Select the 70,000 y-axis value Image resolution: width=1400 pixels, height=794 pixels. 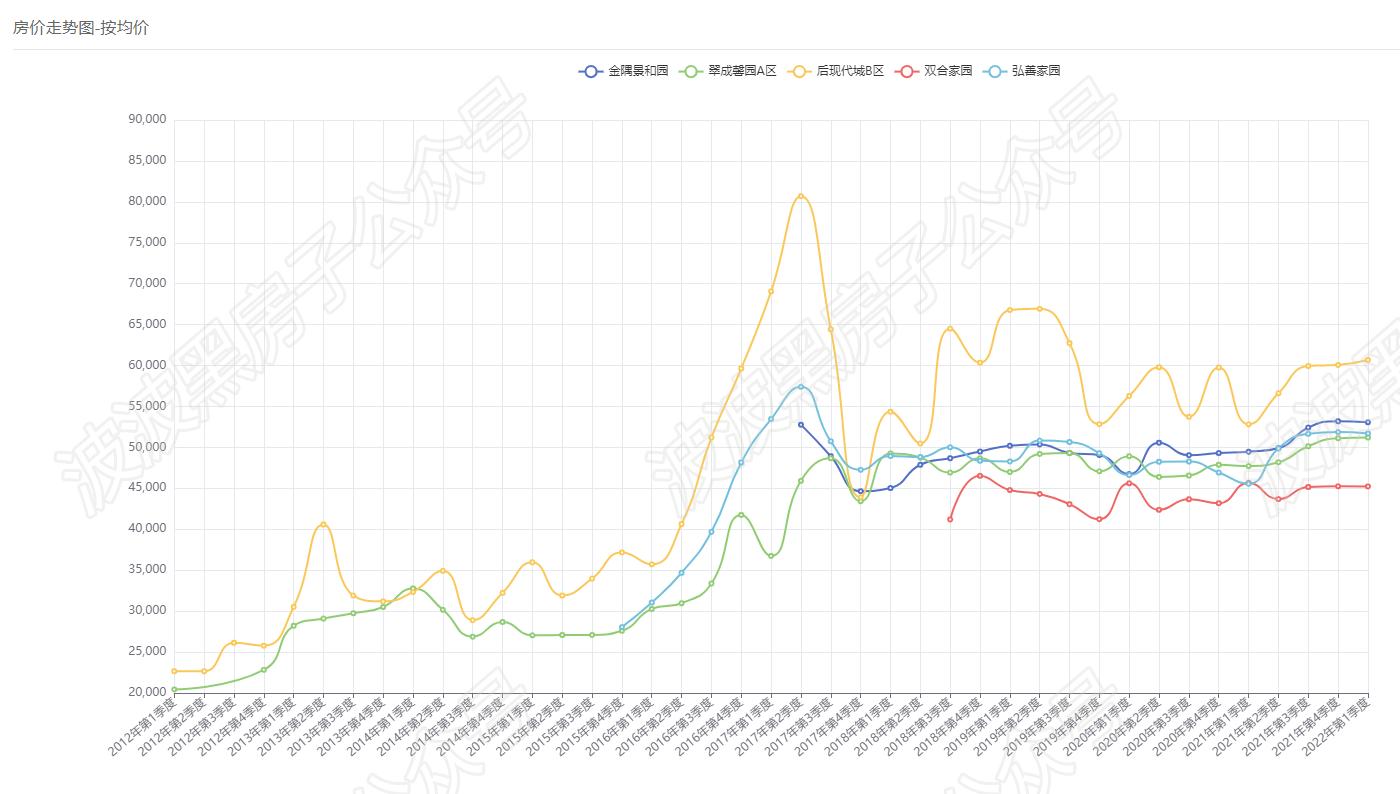(x=147, y=284)
